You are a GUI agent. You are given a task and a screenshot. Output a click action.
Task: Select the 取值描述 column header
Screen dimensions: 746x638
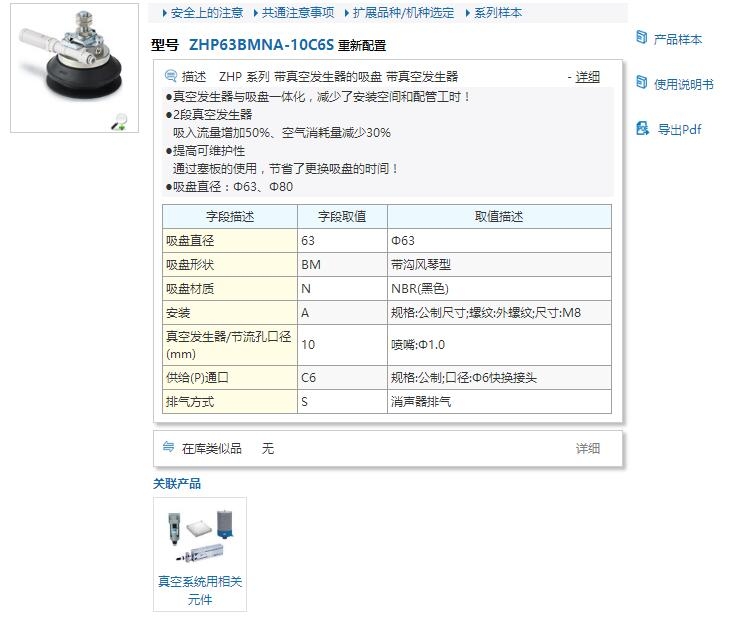[x=499, y=216]
